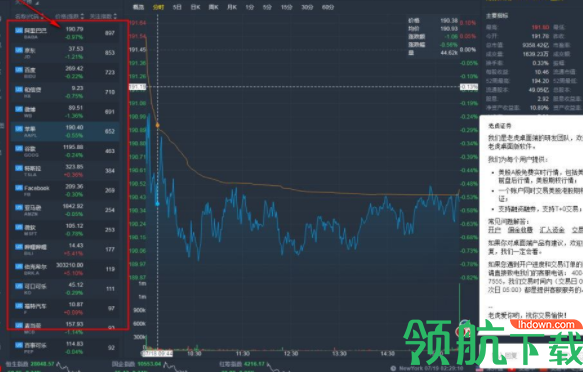Select the 微博 WB stock row
Screen dimensions: 583x372
65,112
